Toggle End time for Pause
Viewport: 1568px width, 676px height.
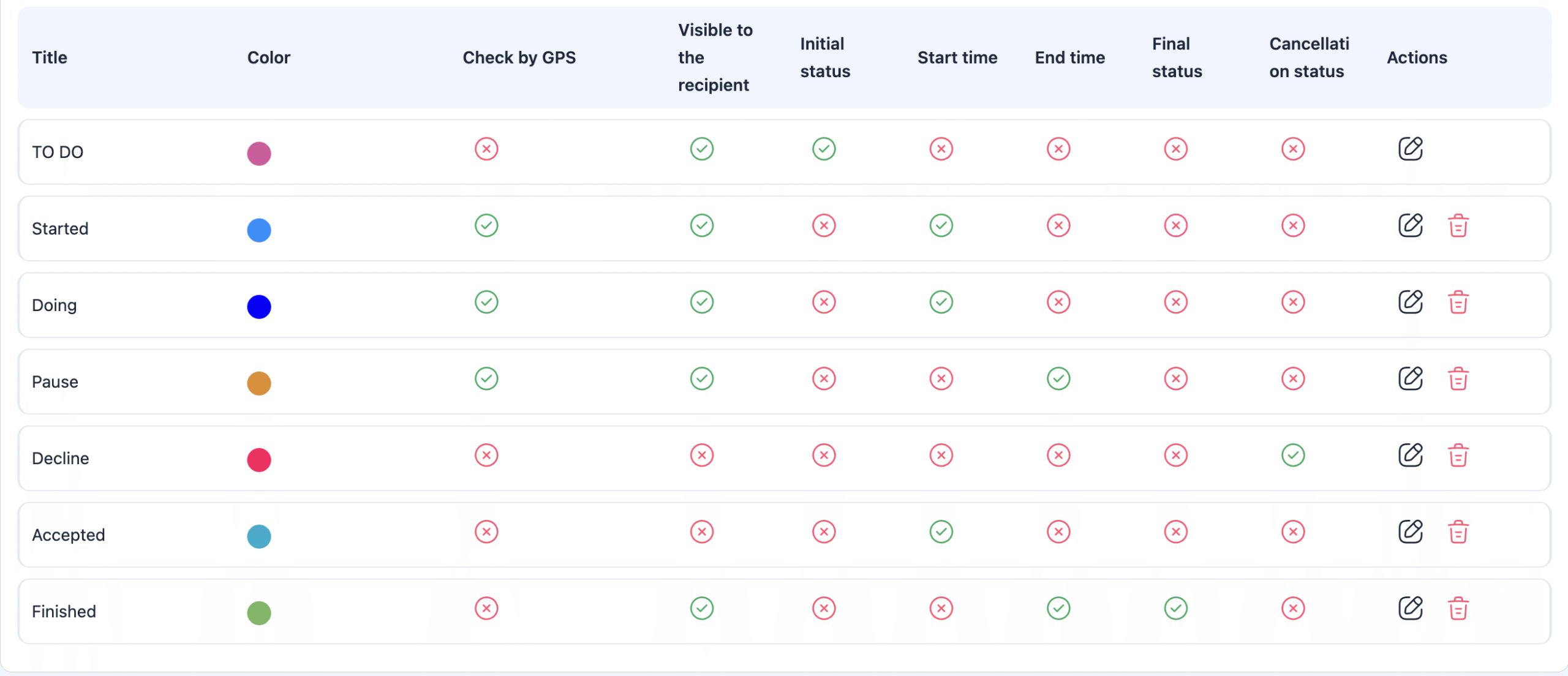tap(1058, 378)
